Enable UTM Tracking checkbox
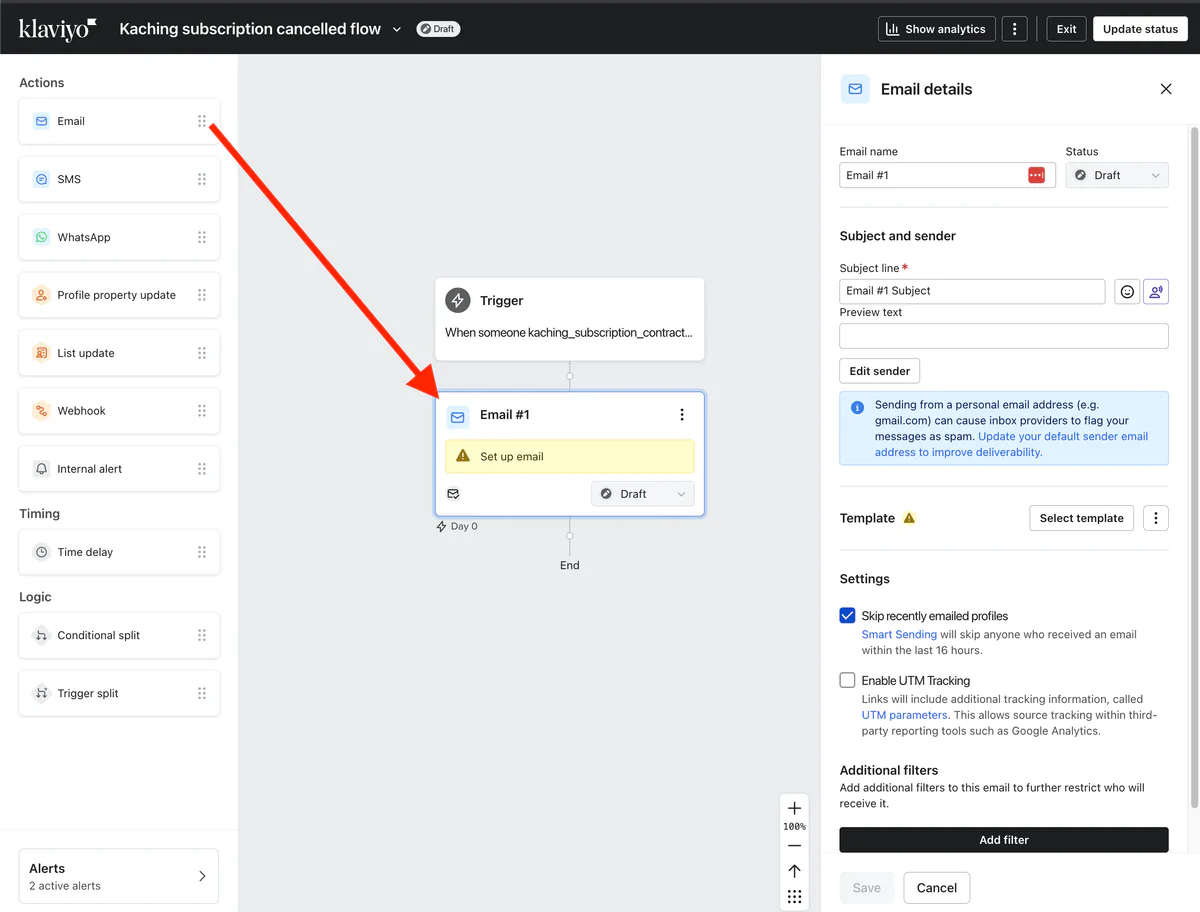1200x912 pixels. tap(847, 680)
